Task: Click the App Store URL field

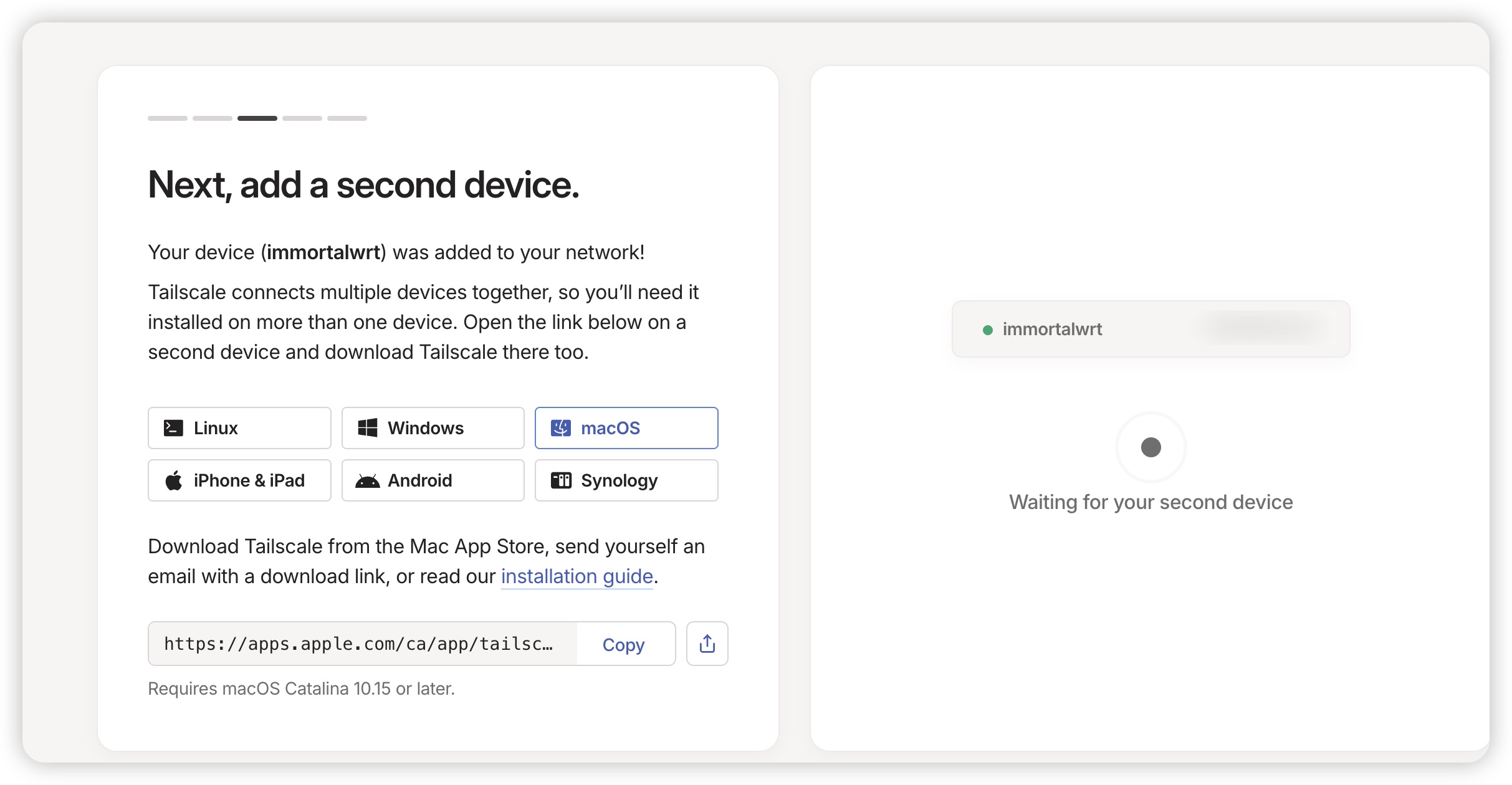Action: 361,644
